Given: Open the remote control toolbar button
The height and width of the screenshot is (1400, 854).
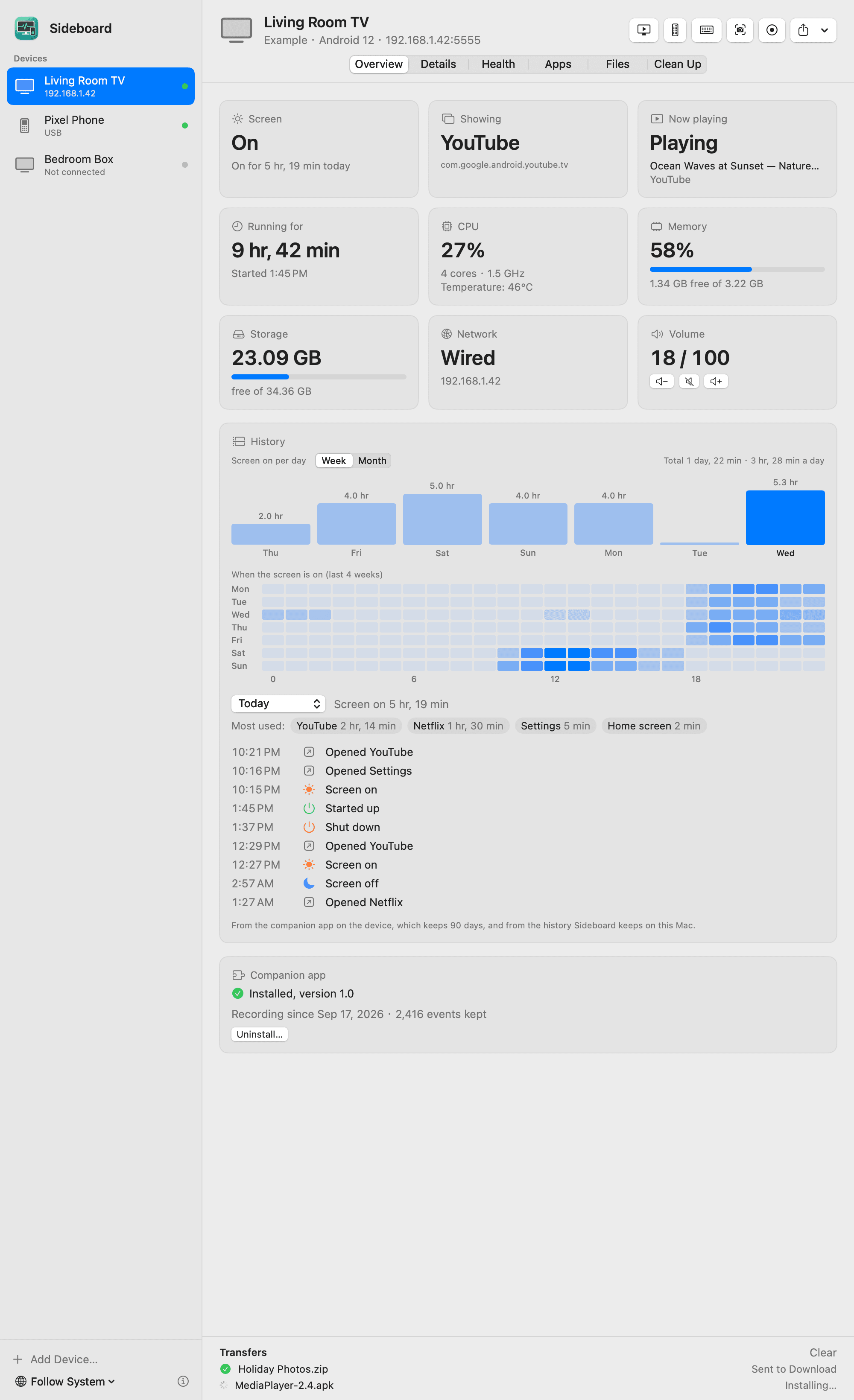Looking at the screenshot, I should tap(675, 30).
